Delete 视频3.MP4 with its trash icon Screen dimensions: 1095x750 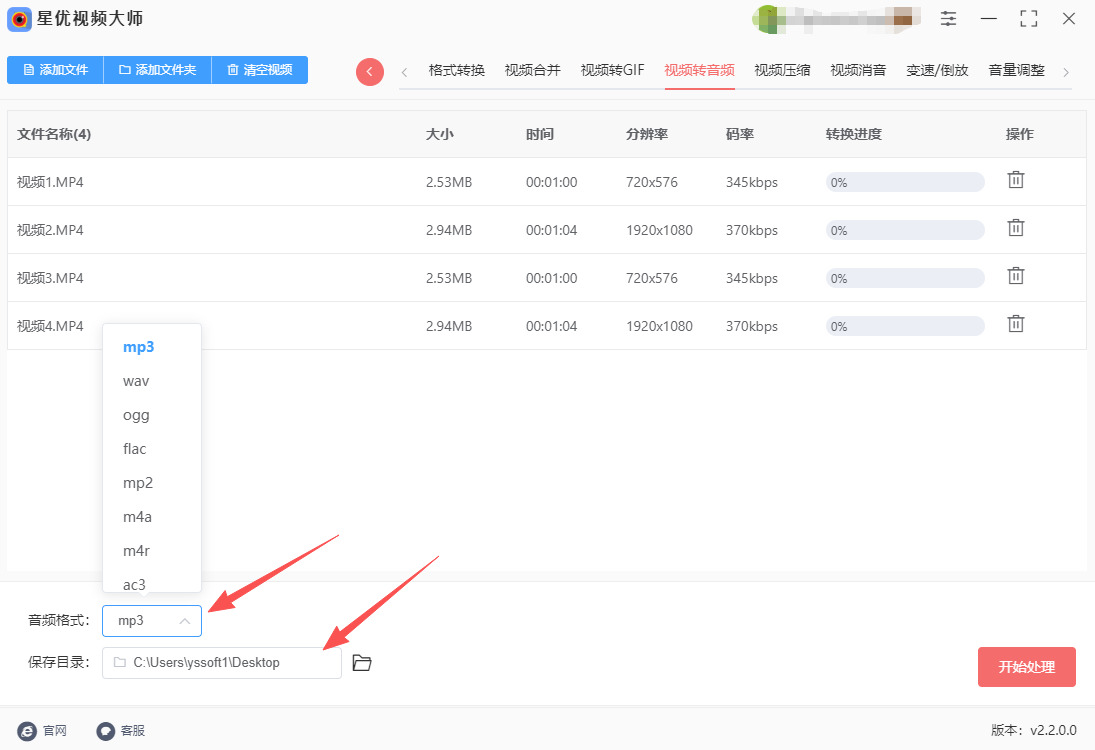pyautogui.click(x=1015, y=276)
